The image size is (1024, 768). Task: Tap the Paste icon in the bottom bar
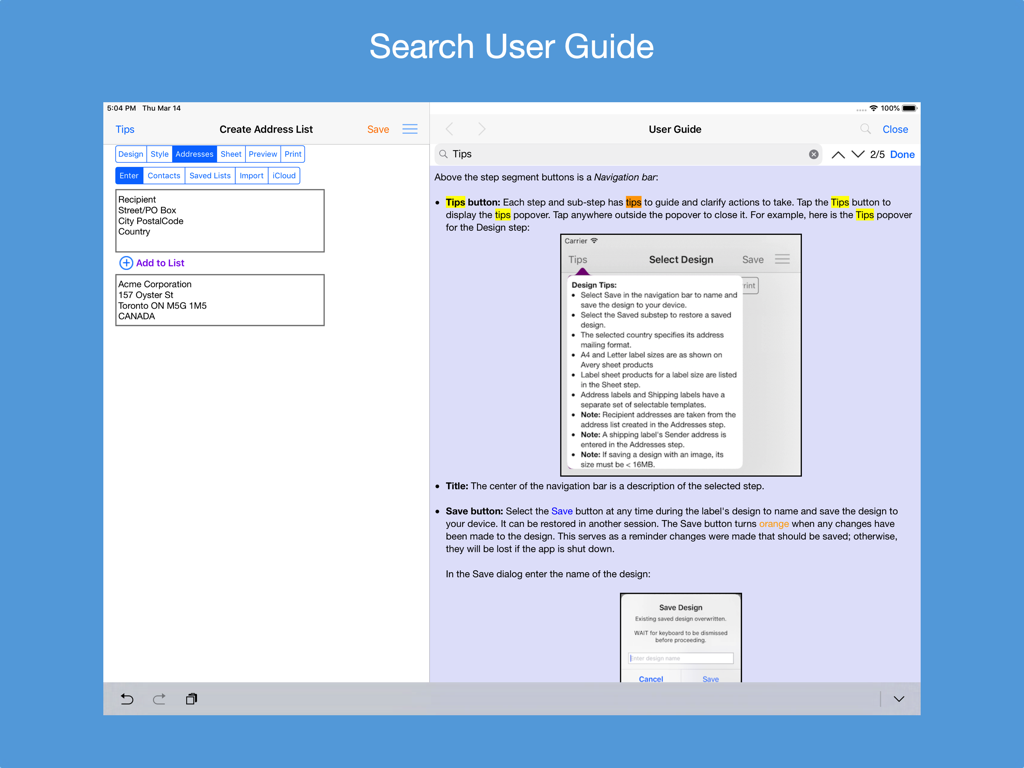tap(191, 699)
